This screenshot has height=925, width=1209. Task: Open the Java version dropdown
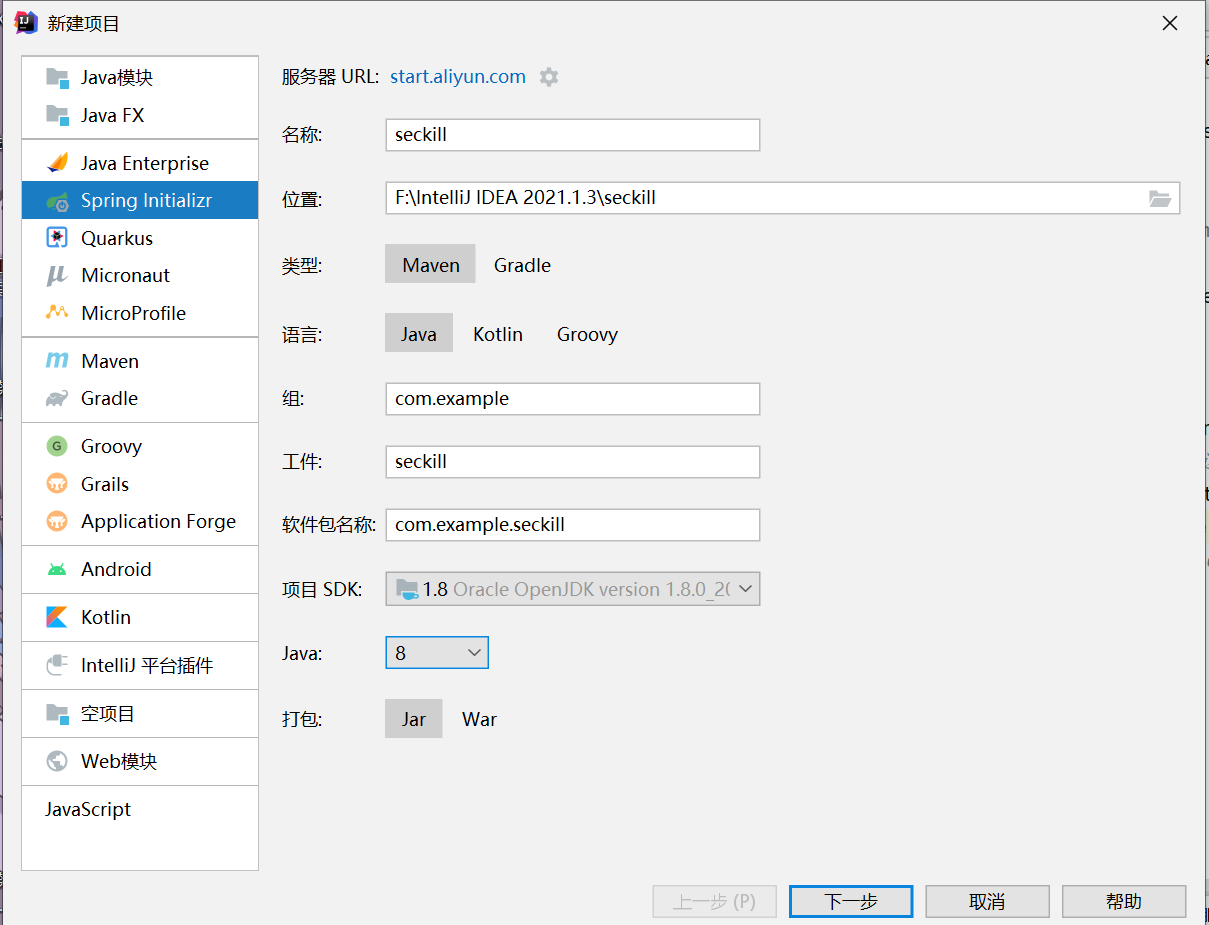(437, 653)
